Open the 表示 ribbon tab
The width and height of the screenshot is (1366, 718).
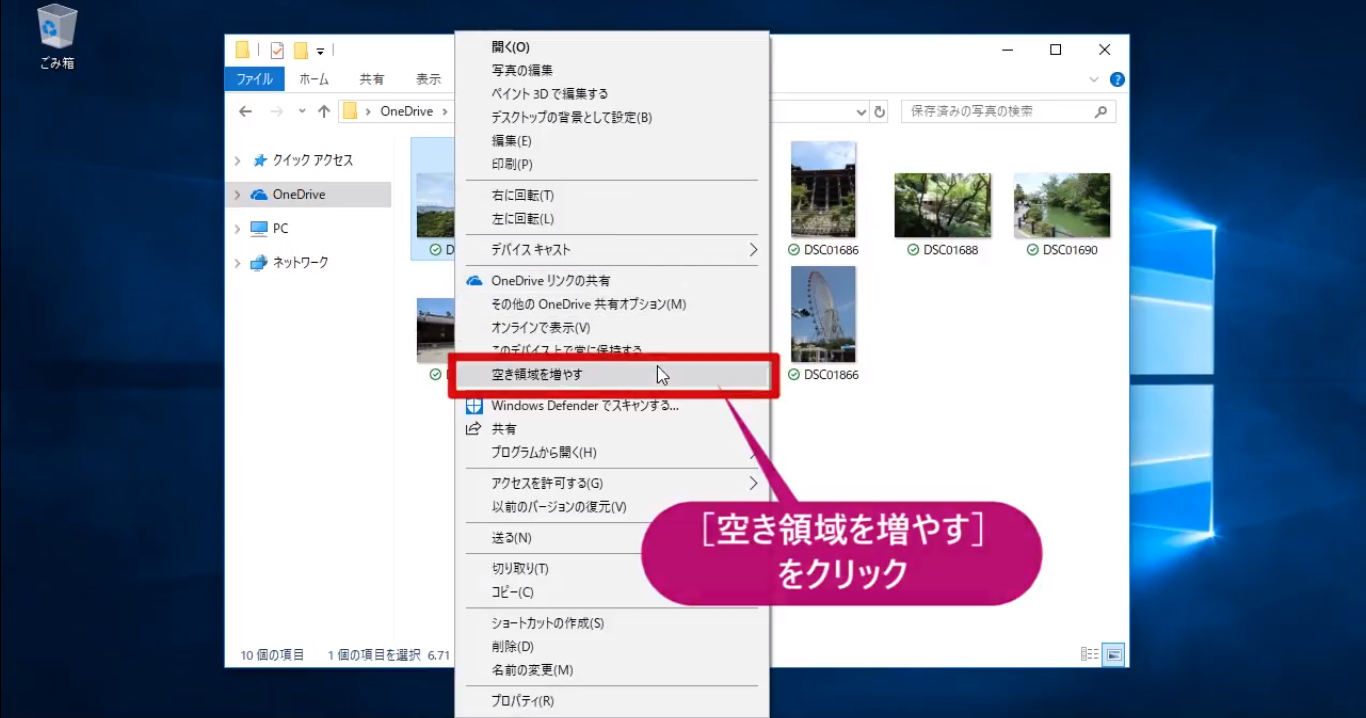[x=429, y=79]
